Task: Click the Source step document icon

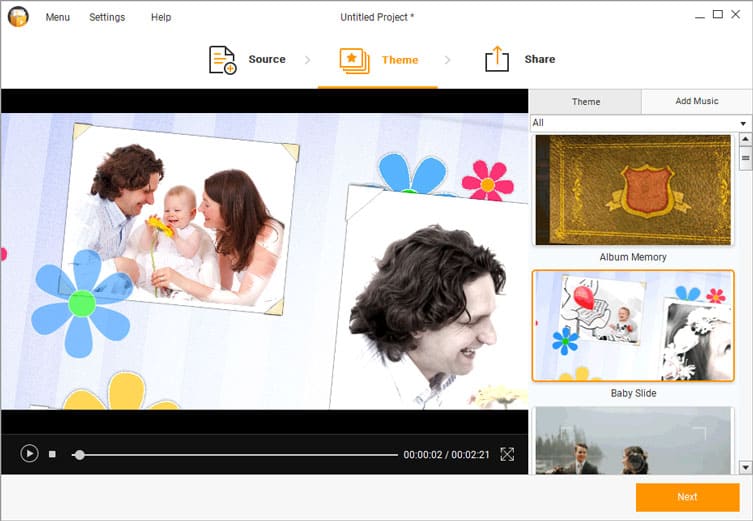Action: coord(222,60)
